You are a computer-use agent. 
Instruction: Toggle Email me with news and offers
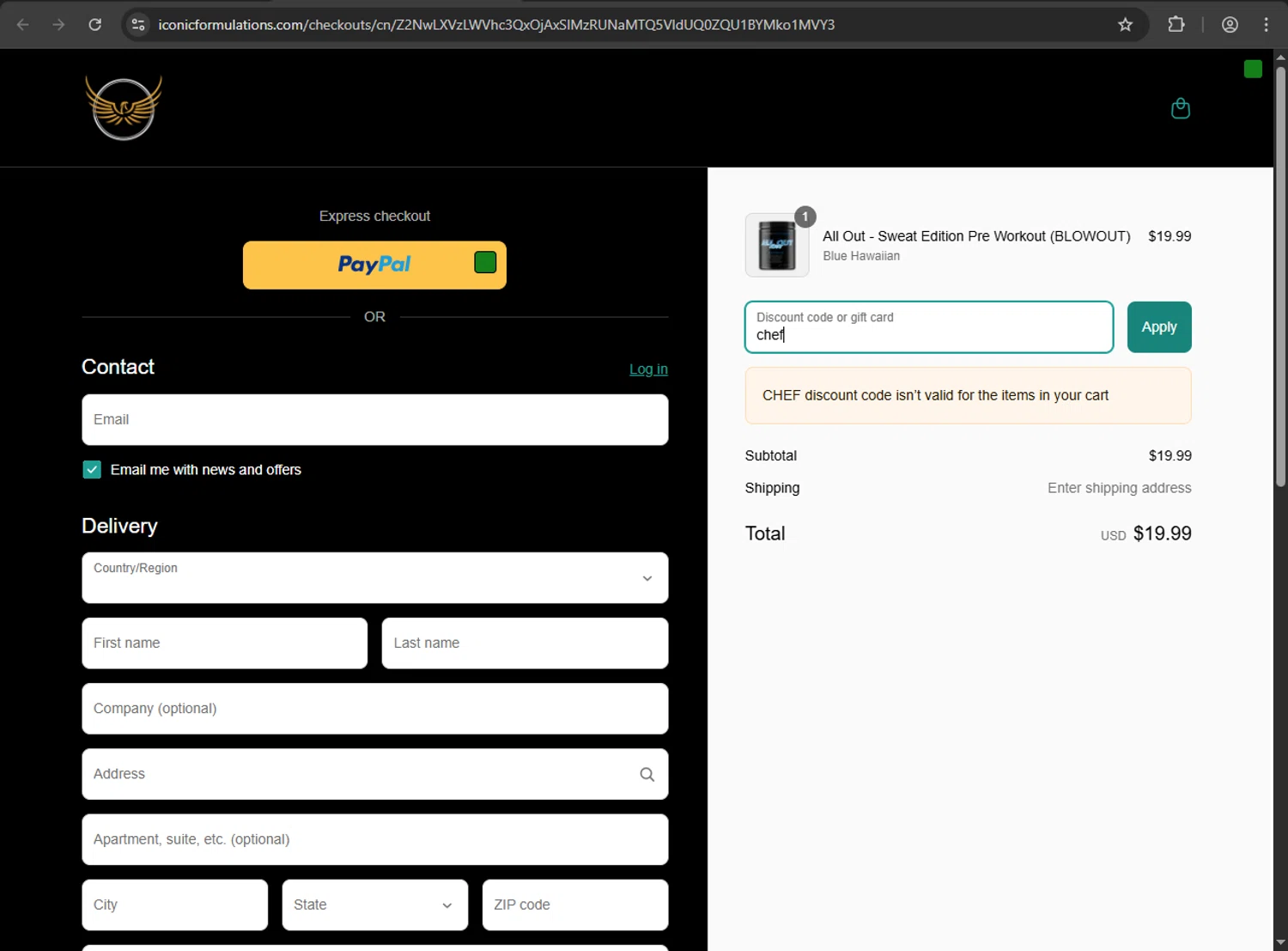92,470
